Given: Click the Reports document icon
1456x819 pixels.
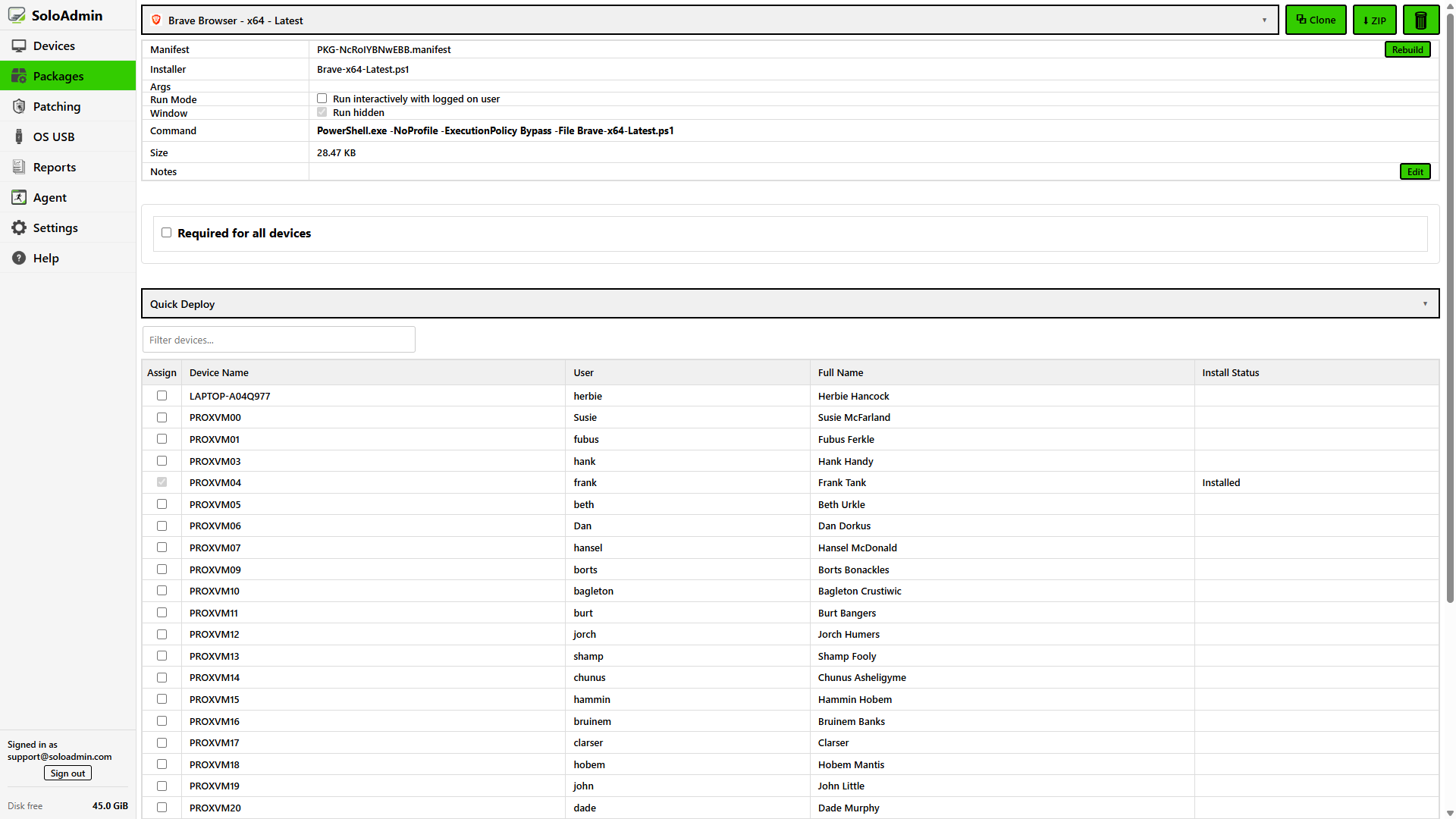Looking at the screenshot, I should [x=19, y=168].
